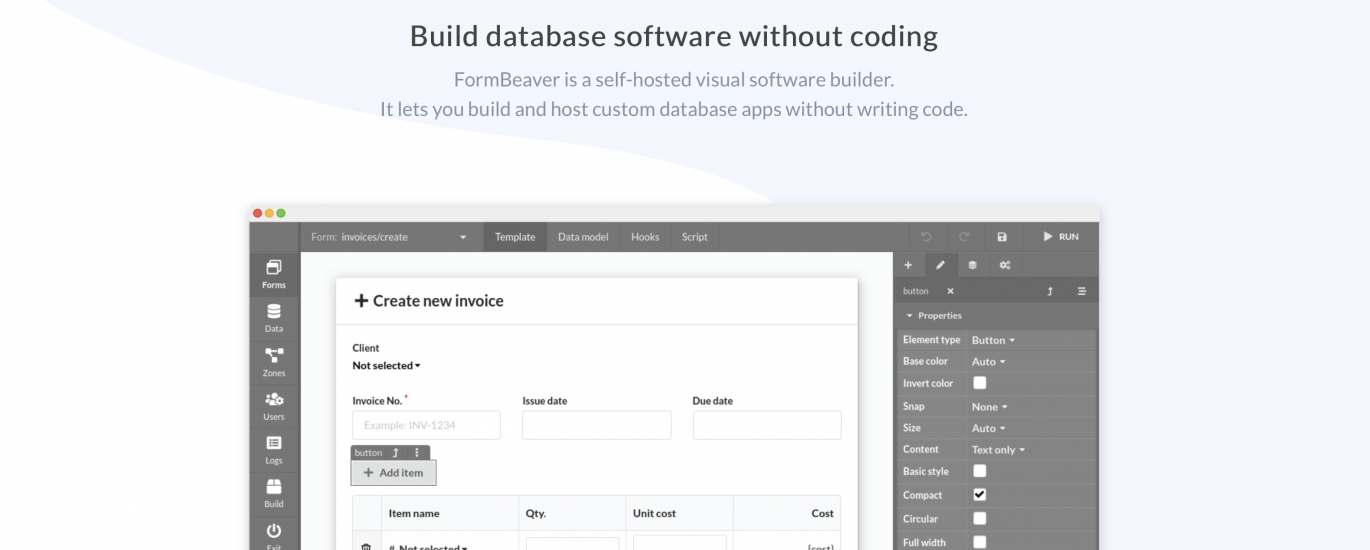Switch to the Script tab
Image resolution: width=1370 pixels, height=550 pixels.
[x=695, y=237]
